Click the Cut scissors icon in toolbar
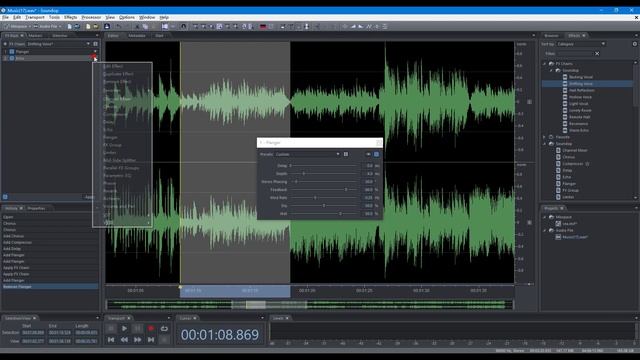 [x=137, y=27]
